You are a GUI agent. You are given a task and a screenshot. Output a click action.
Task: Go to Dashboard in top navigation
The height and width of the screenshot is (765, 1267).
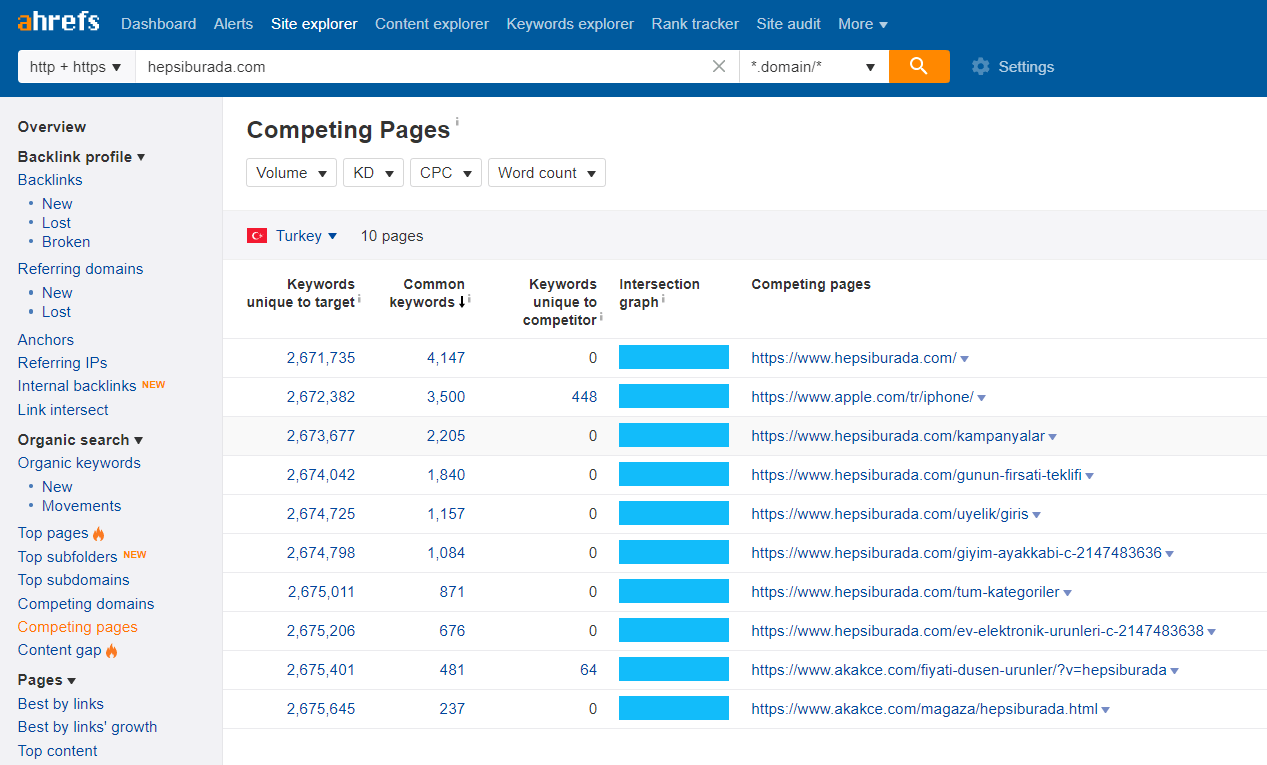(158, 24)
